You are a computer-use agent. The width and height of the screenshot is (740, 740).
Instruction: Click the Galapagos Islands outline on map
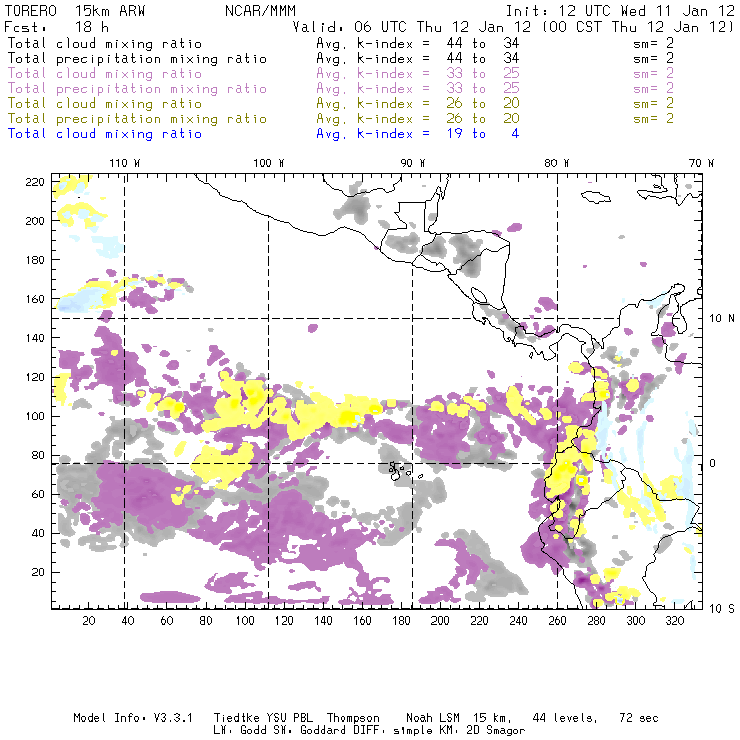pyautogui.click(x=397, y=468)
